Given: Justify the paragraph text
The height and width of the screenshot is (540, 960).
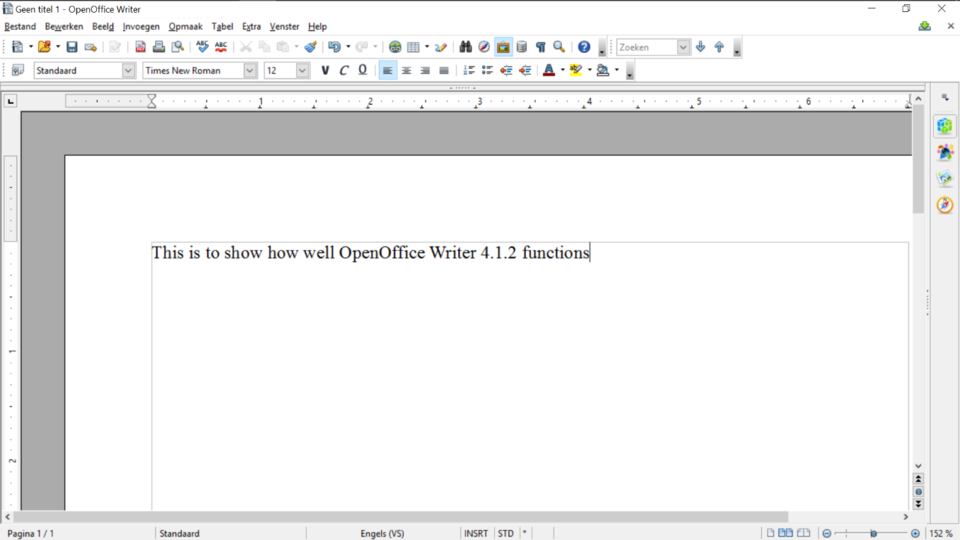Looking at the screenshot, I should [444, 70].
